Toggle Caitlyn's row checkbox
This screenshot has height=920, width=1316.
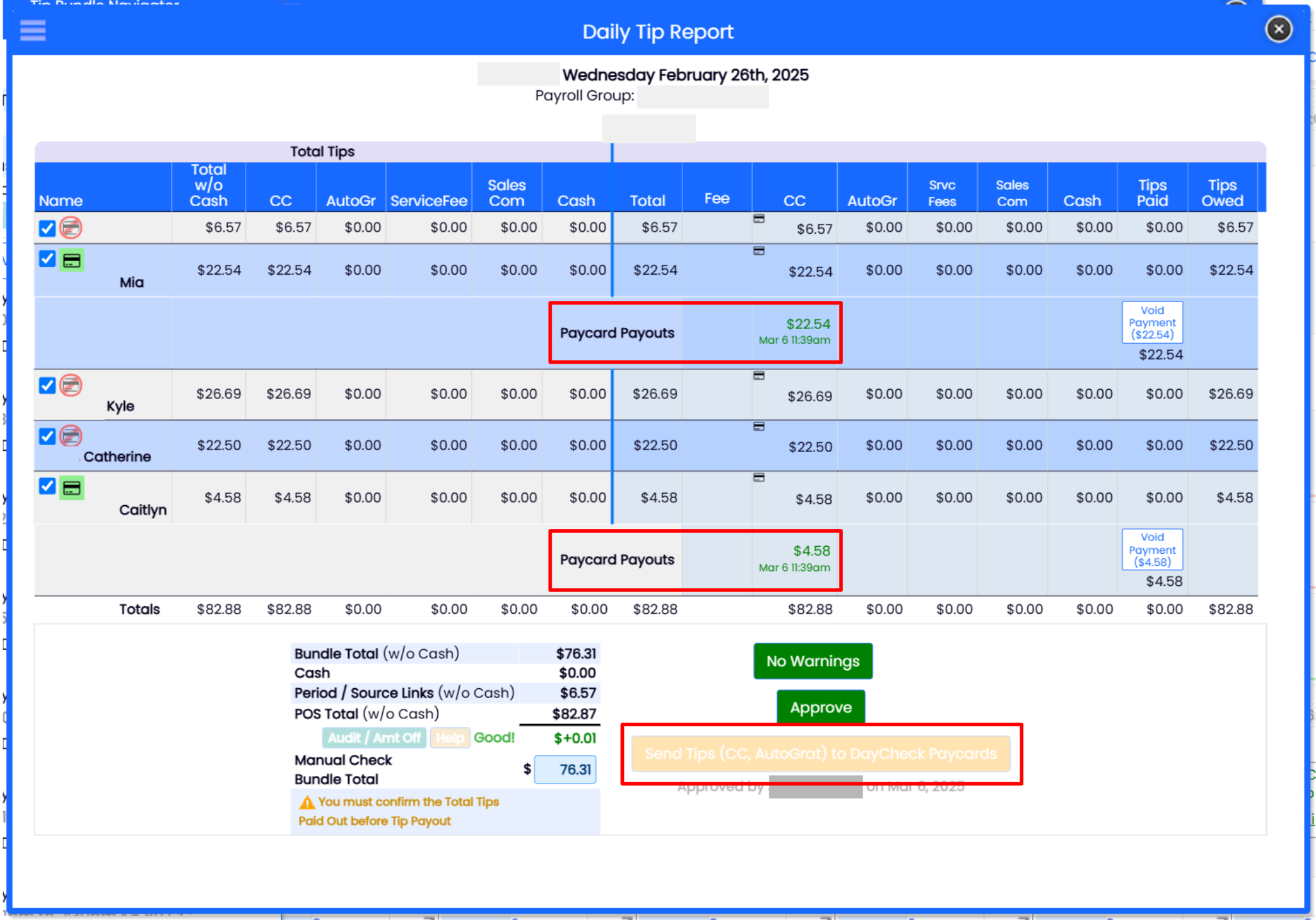pyautogui.click(x=47, y=486)
